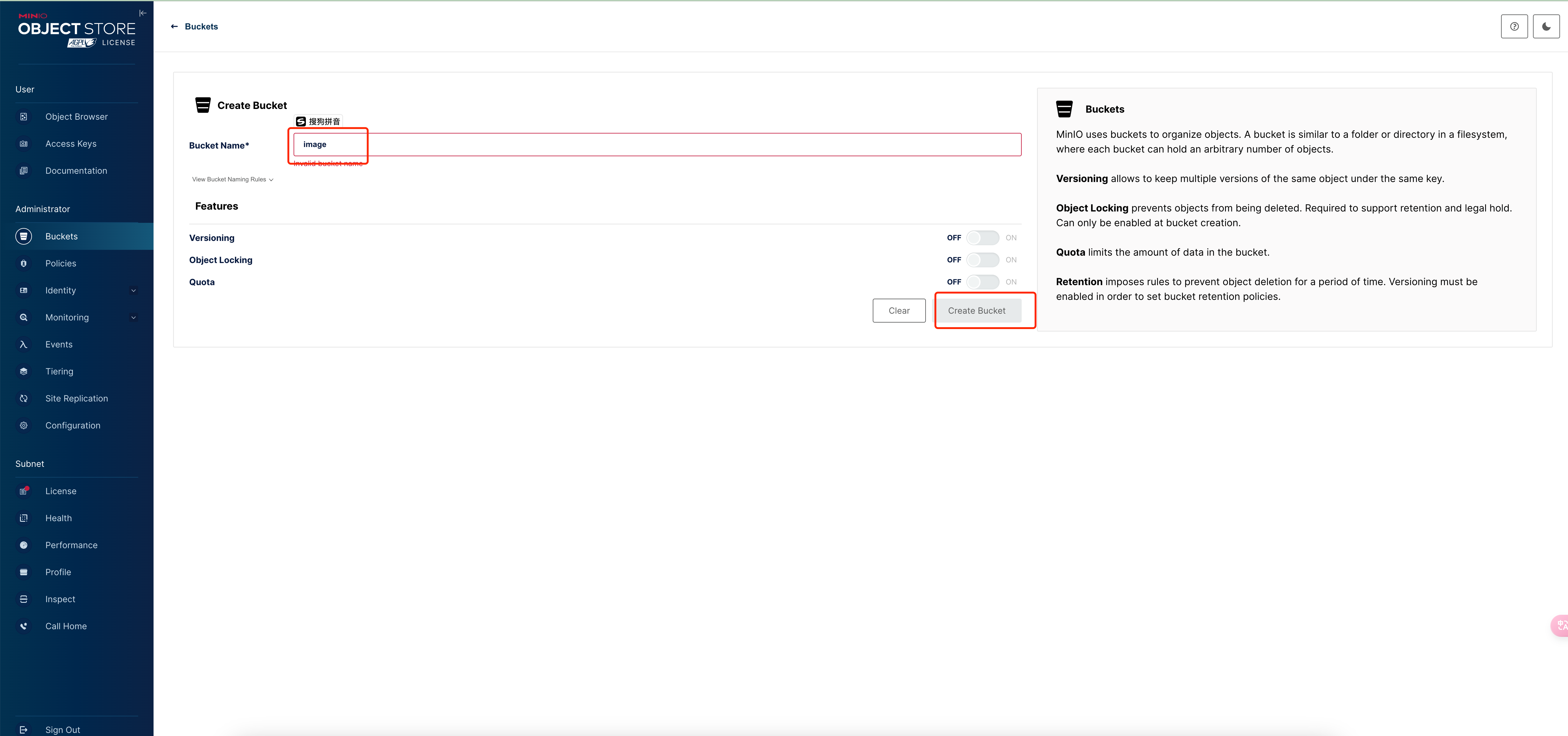1568x736 pixels.
Task: Click the Create Bucket button
Action: pyautogui.click(x=976, y=310)
